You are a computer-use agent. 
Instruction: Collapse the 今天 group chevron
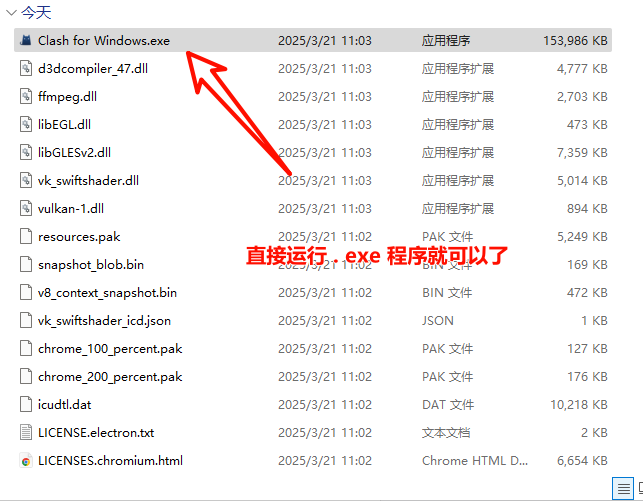coord(9,14)
